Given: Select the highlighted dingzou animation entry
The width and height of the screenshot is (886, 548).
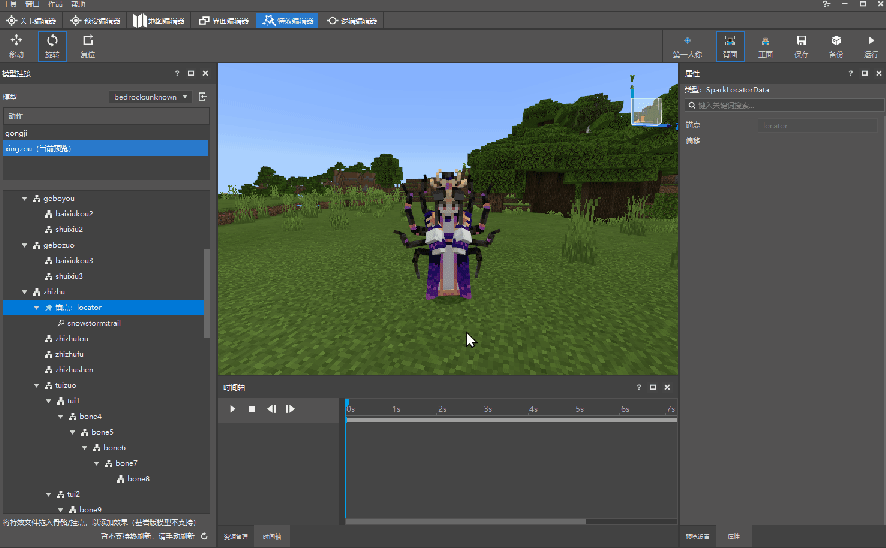Looking at the screenshot, I should pos(106,149).
